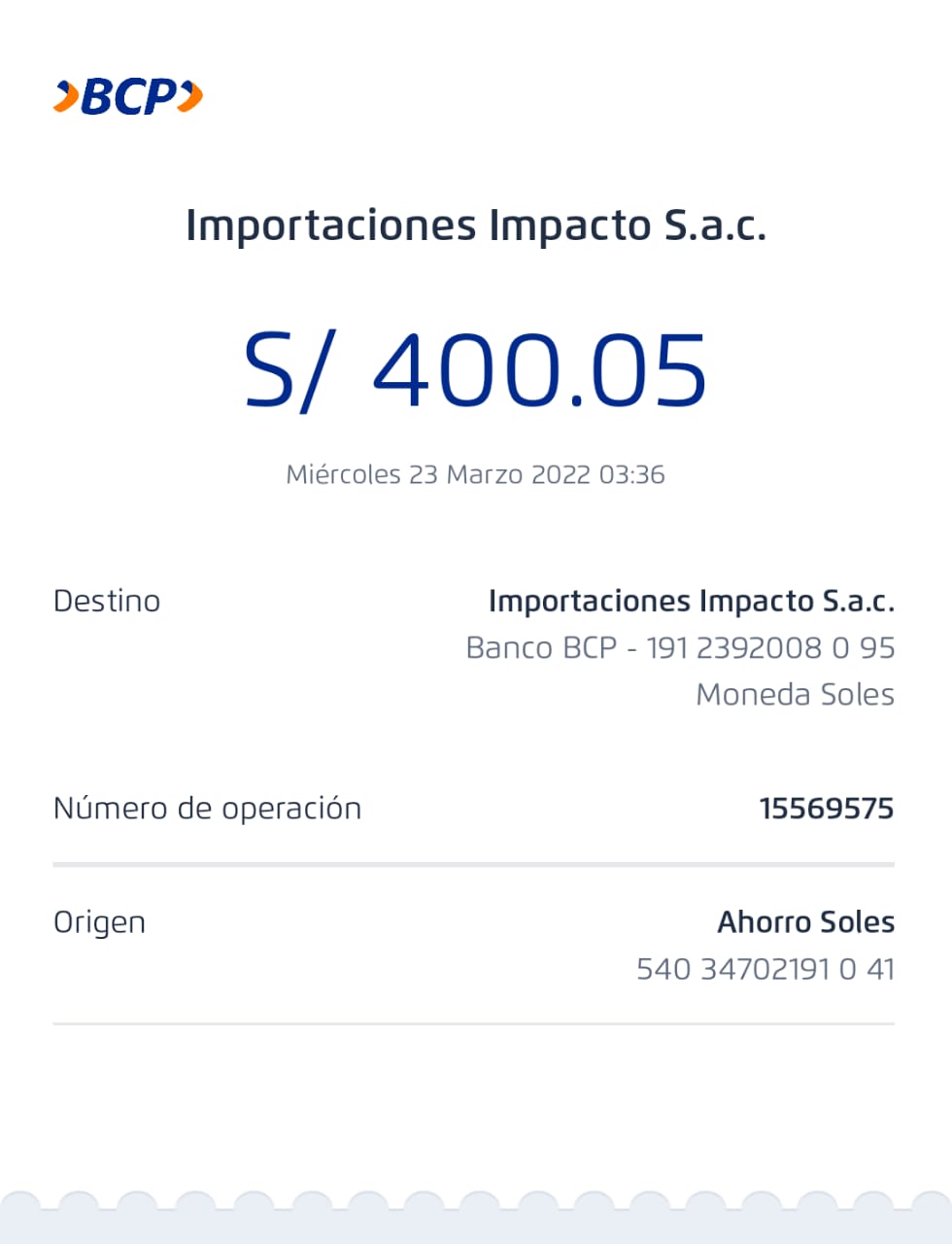
Task: Click the Miércoles 23 Marzo 2022 date
Action: [x=437, y=475]
